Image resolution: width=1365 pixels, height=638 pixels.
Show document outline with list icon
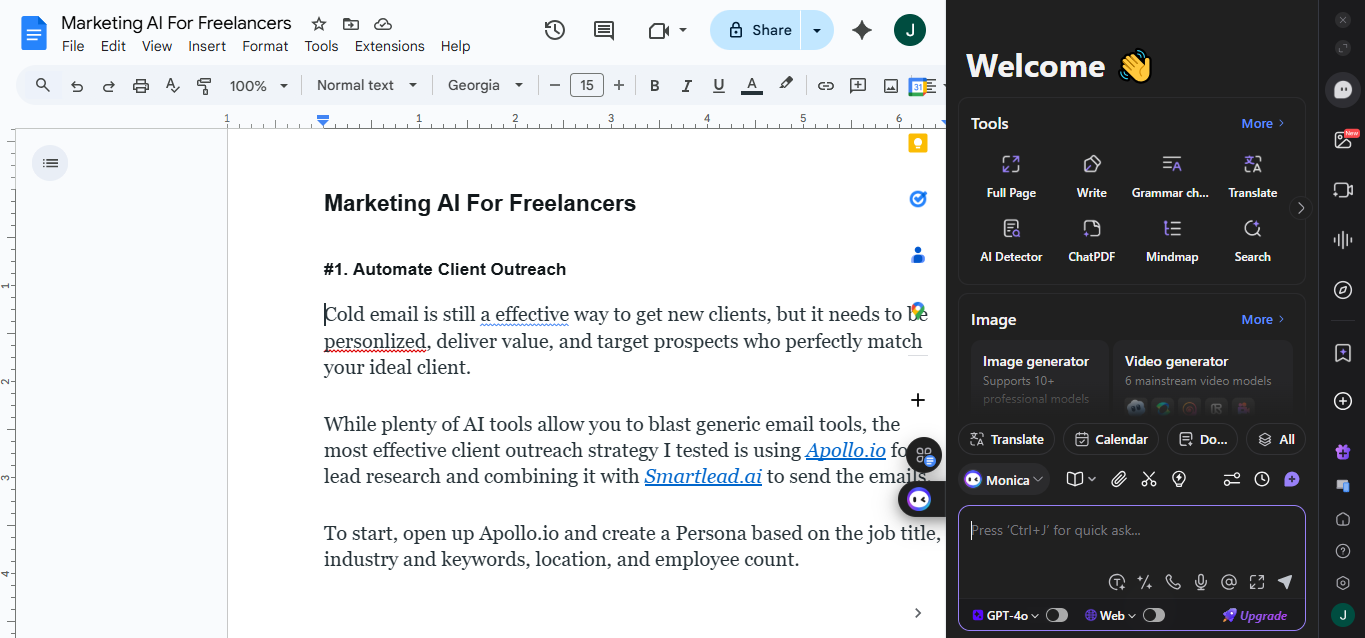pos(50,163)
